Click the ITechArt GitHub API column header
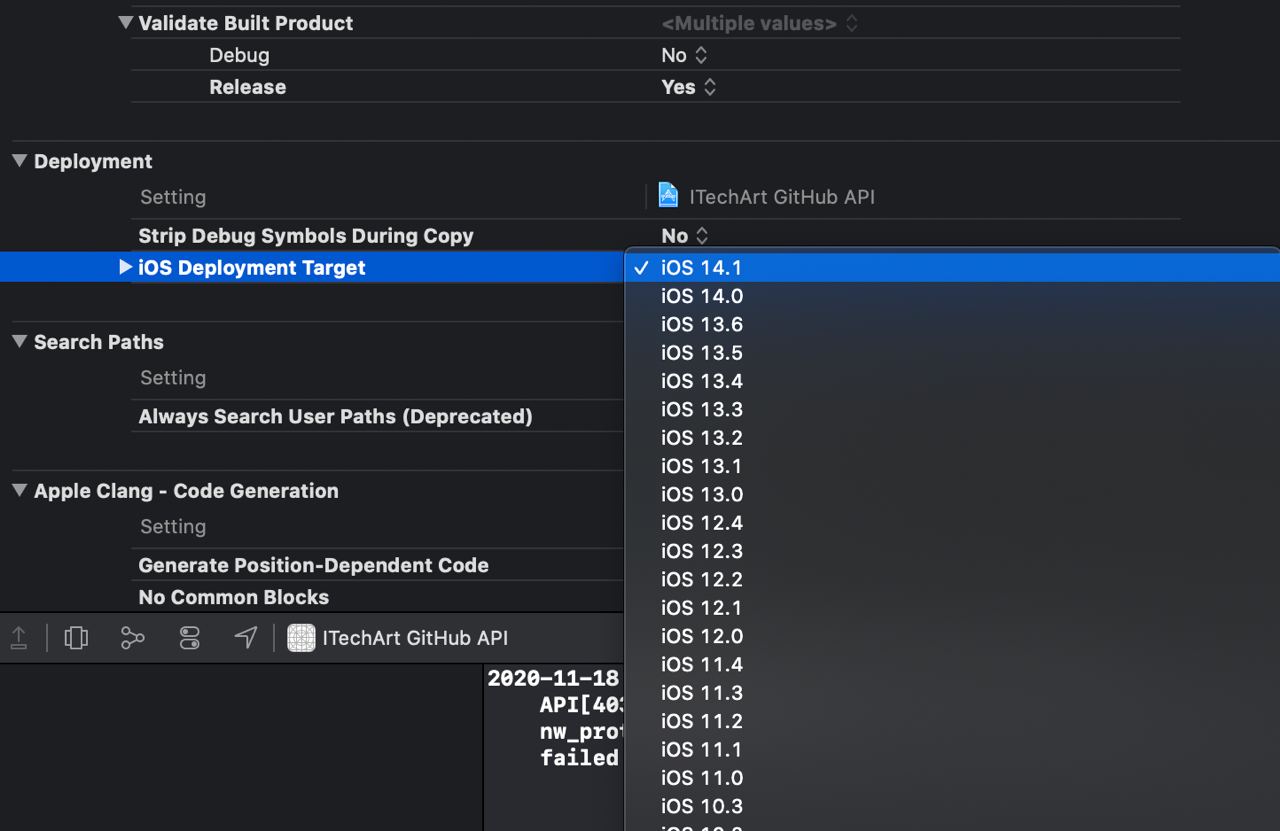1280x831 pixels. (782, 197)
